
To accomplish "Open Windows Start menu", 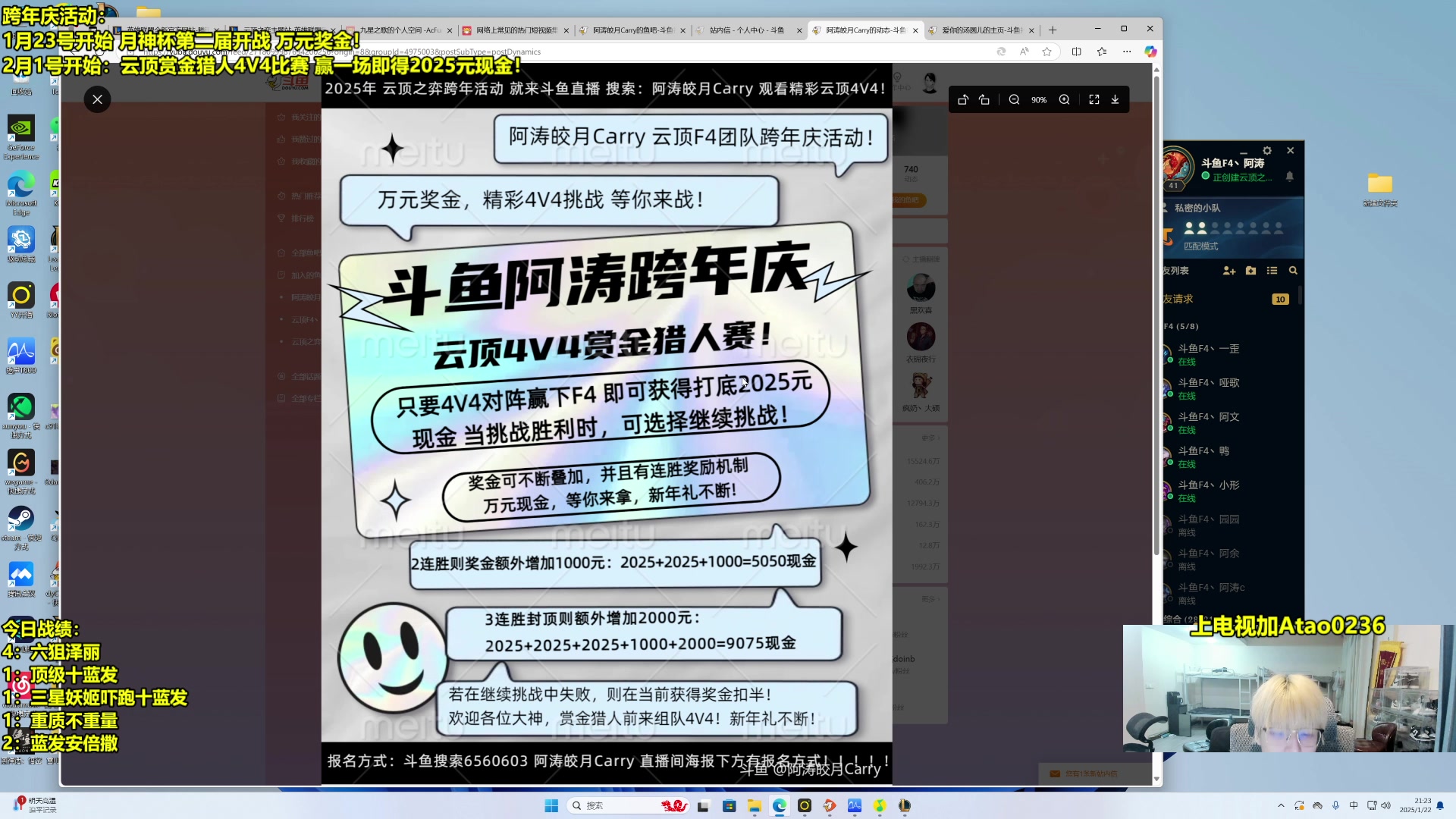I will [551, 805].
